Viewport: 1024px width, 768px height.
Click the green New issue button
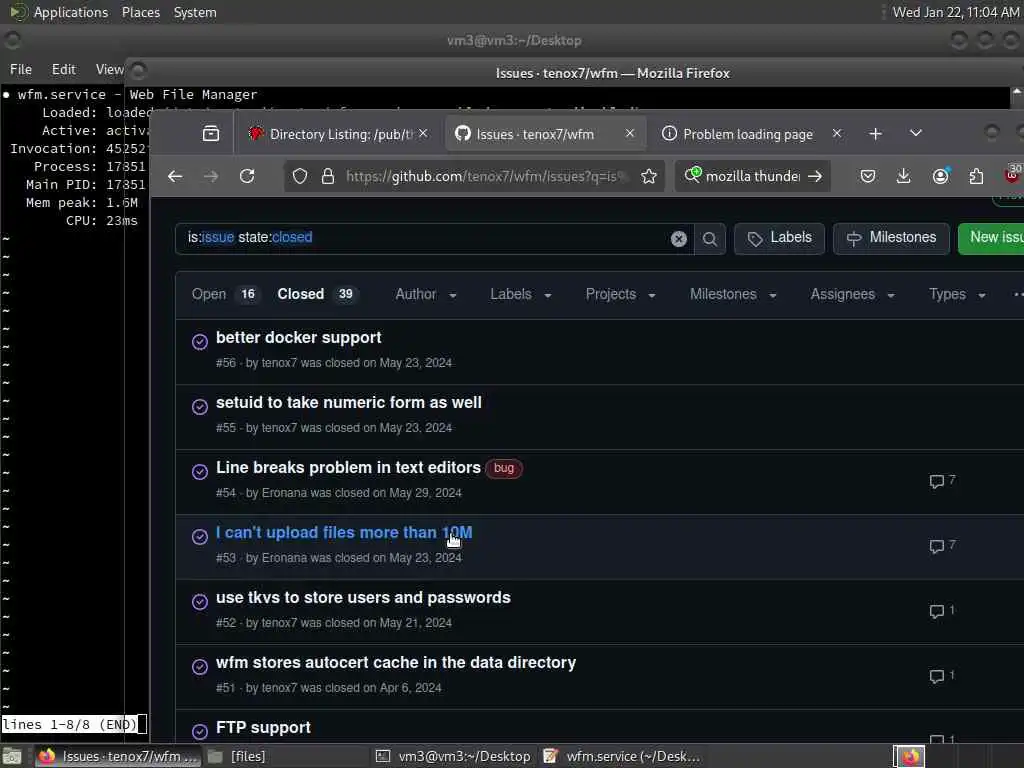coord(991,238)
